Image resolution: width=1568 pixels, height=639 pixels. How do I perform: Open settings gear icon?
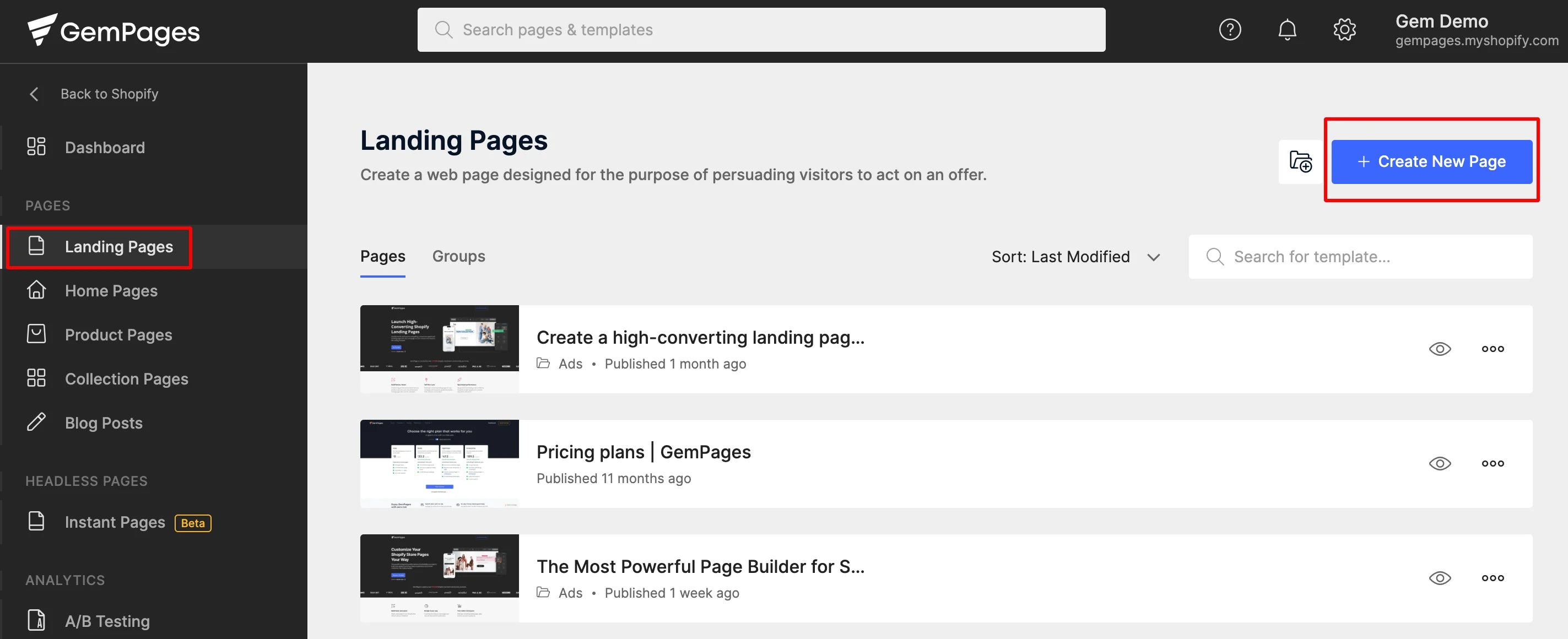1344,29
